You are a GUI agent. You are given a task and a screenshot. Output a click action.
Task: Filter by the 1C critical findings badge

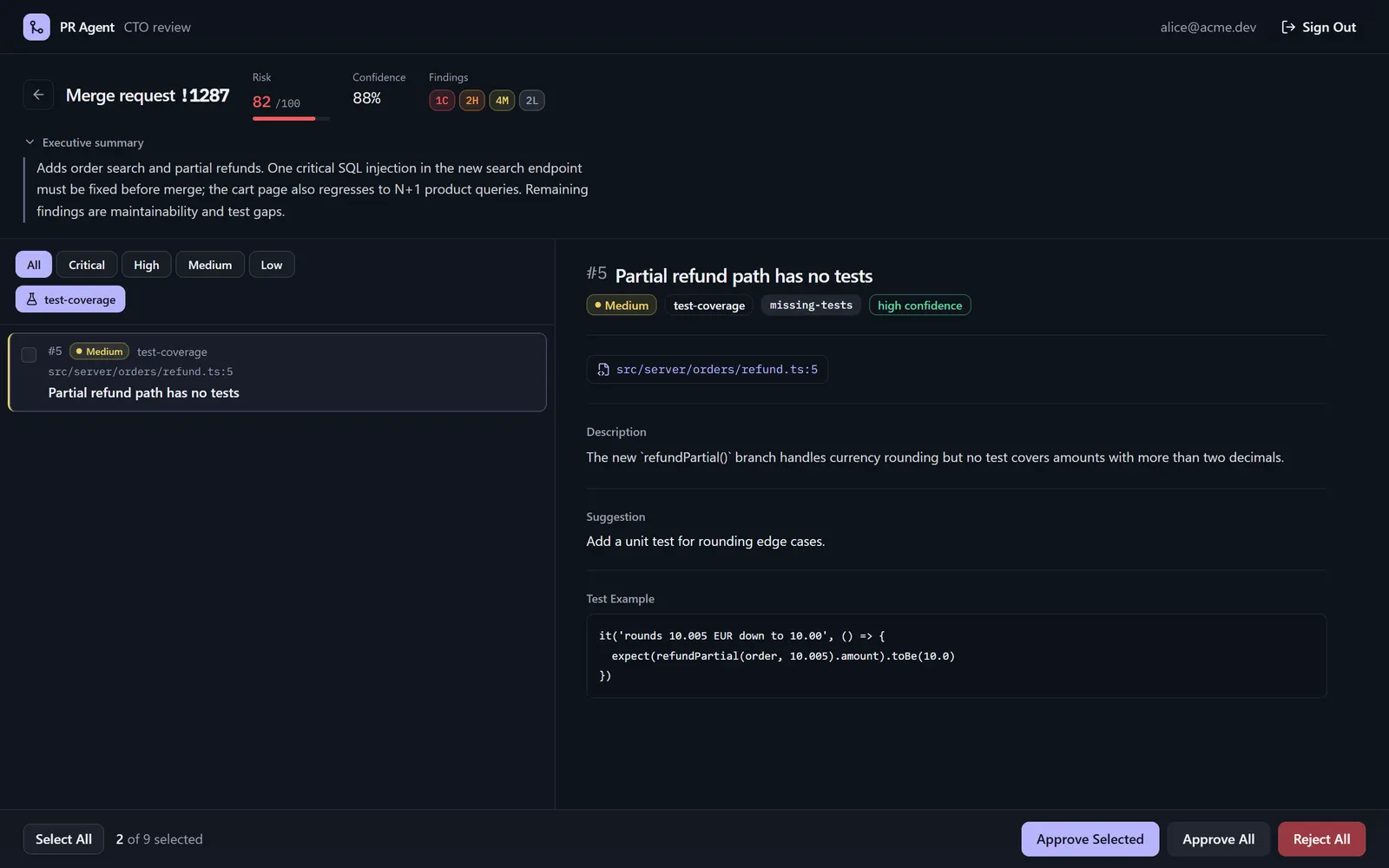[x=442, y=101]
